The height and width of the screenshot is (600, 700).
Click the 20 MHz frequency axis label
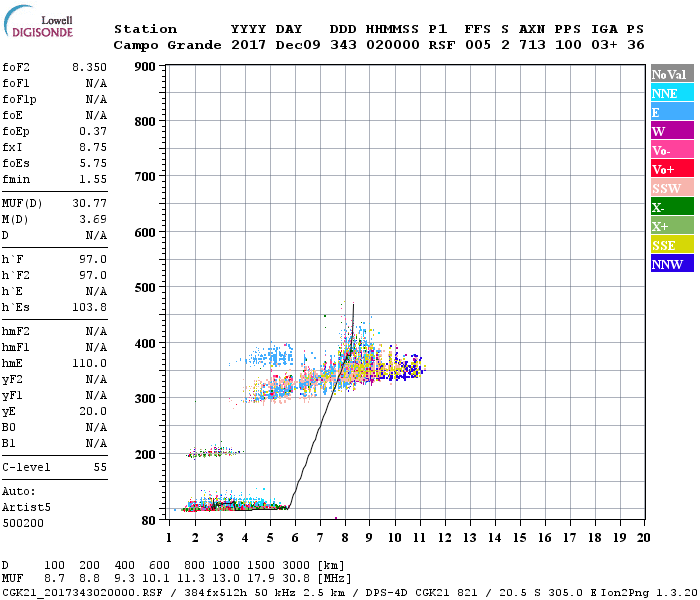[x=643, y=538]
